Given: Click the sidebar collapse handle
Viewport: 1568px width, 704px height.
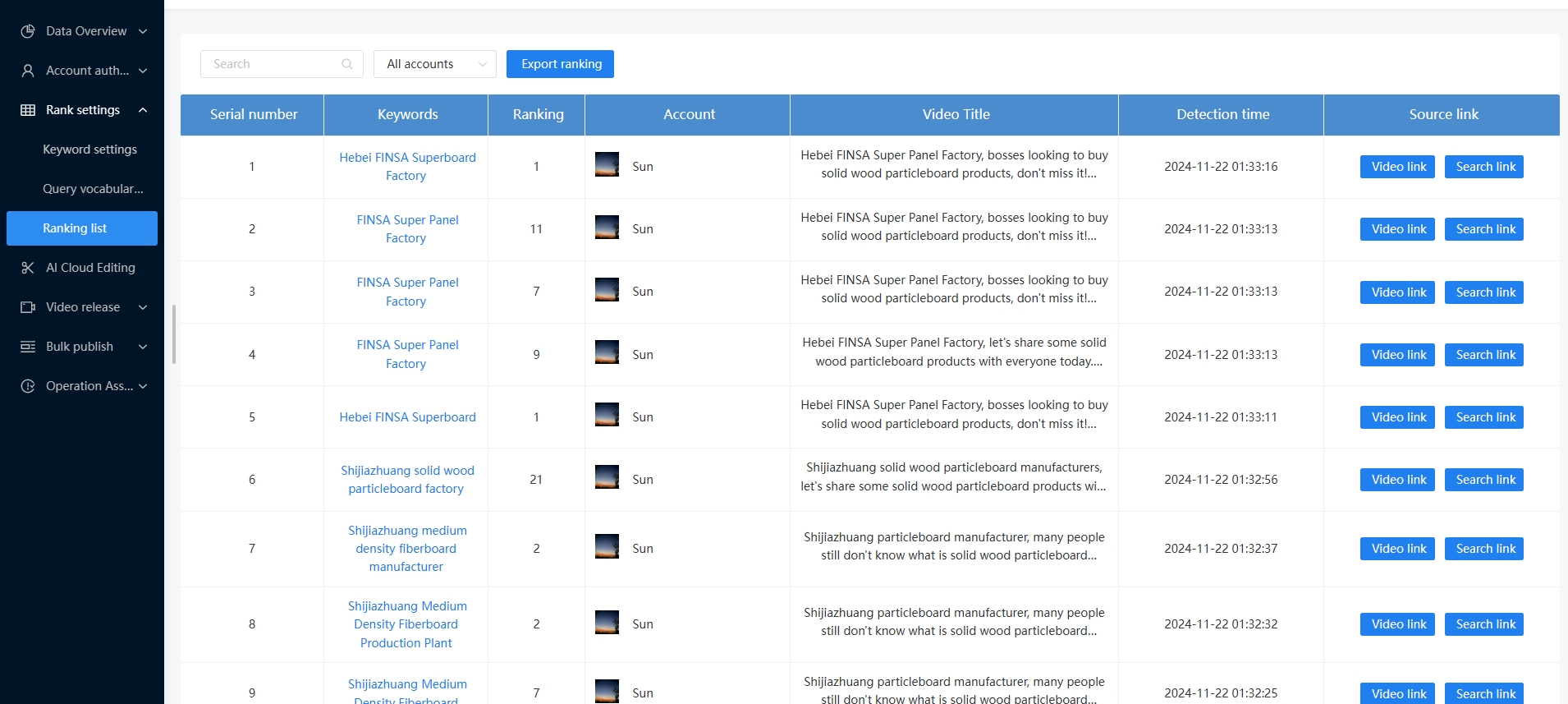Looking at the screenshot, I should pos(174,334).
